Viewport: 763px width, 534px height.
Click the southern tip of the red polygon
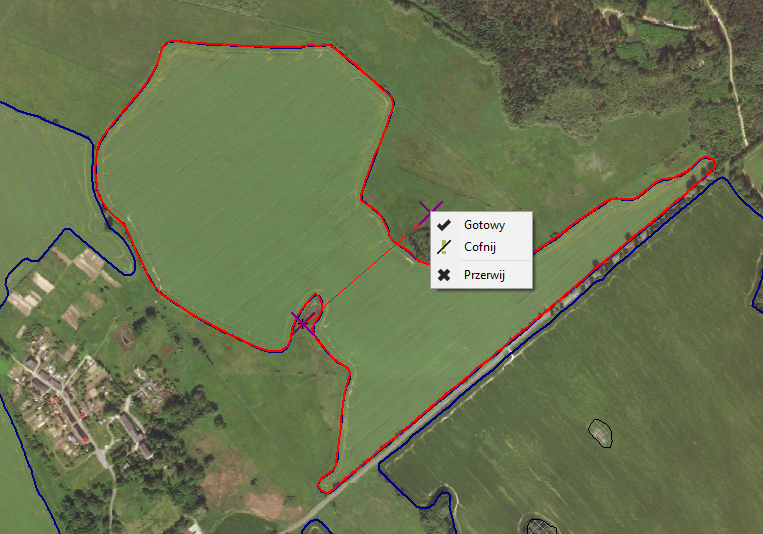pos(327,484)
